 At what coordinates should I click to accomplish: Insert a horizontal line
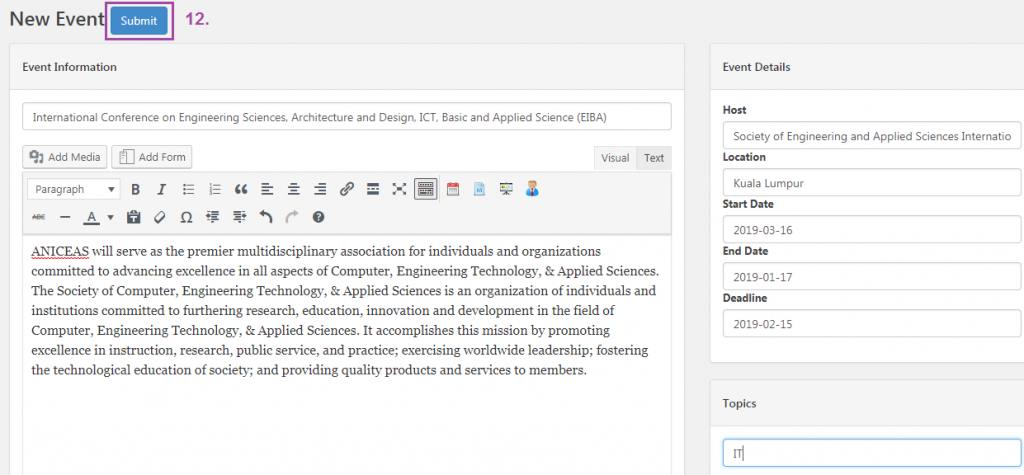pyautogui.click(x=65, y=217)
